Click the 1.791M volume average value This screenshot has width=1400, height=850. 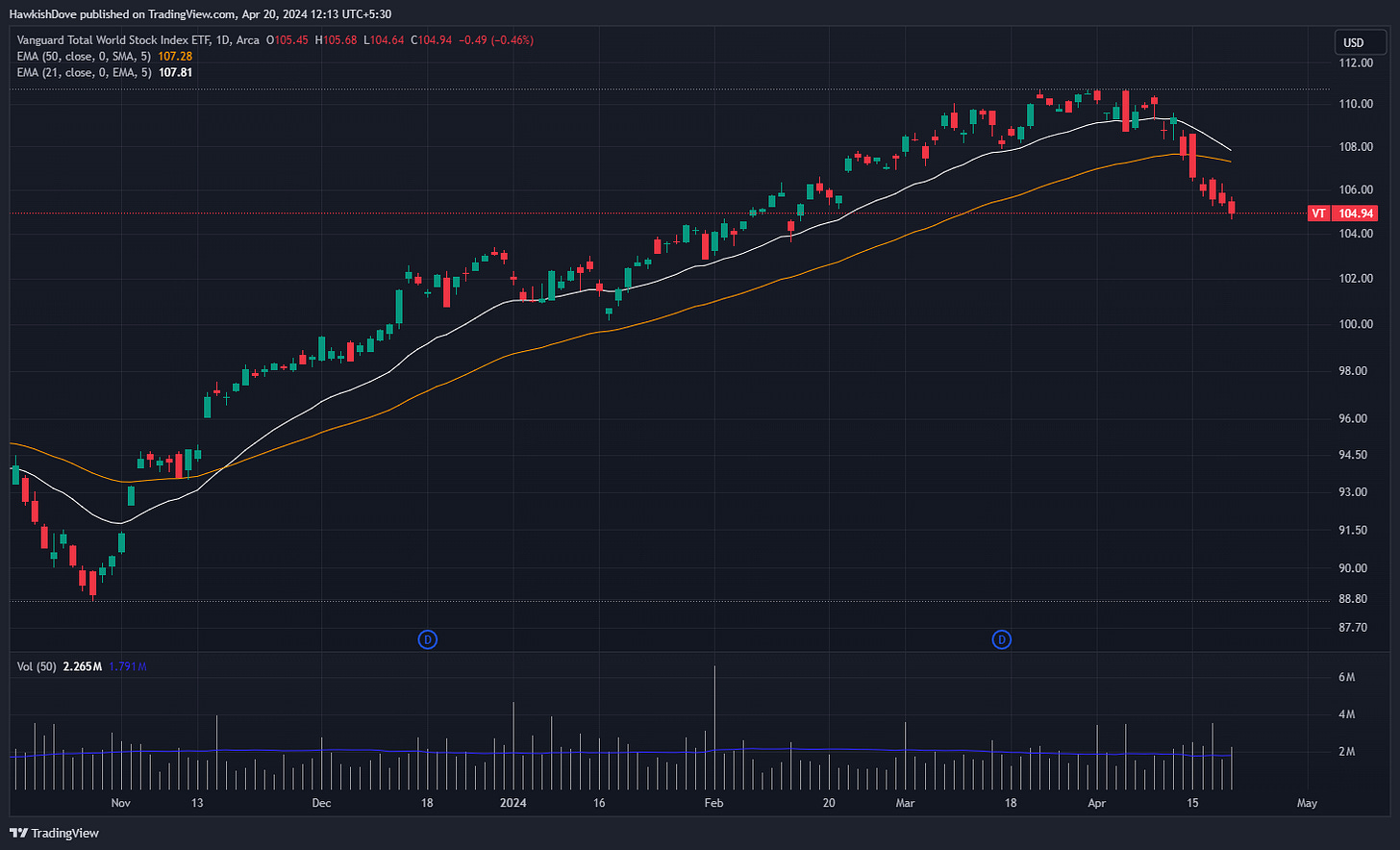[128, 666]
